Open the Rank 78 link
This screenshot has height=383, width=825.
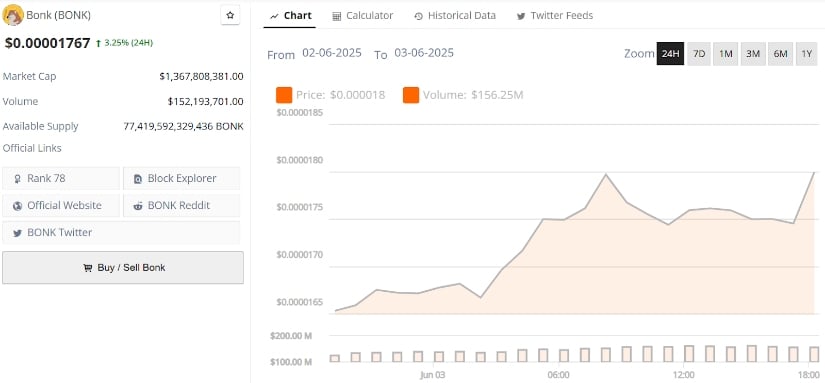click(x=61, y=178)
